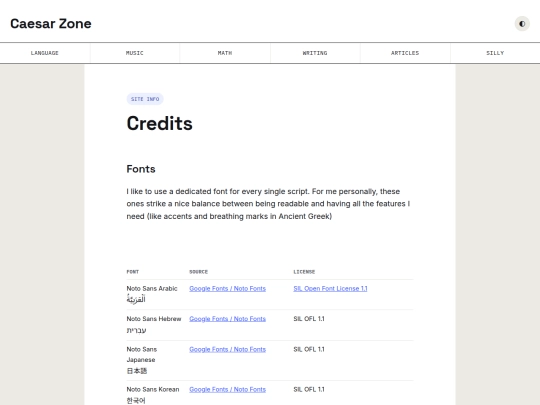This screenshot has height=405, width=540.
Task: Click the Noto Sans Korean font name
Action: pos(153,390)
